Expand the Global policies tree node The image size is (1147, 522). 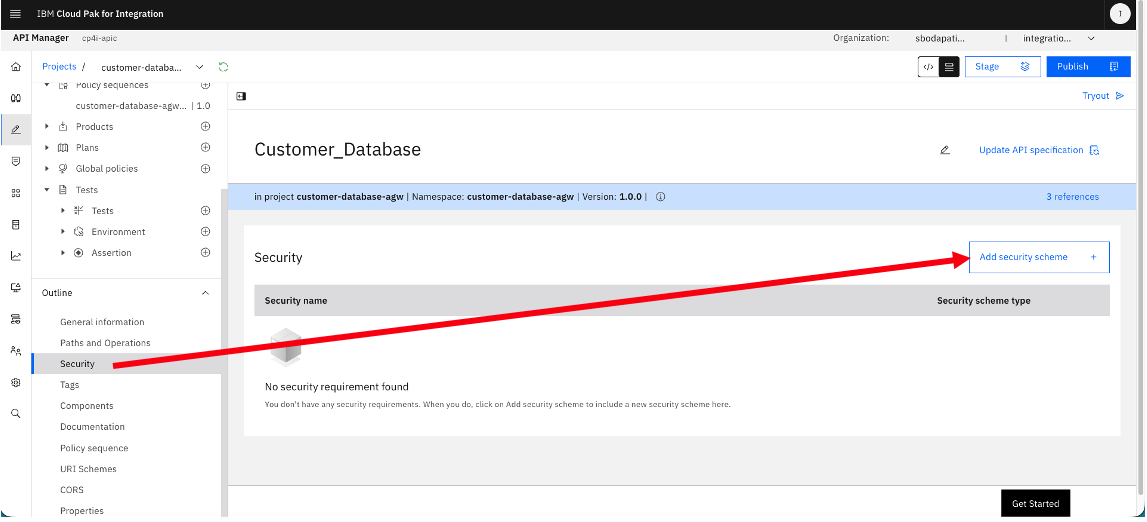pyautogui.click(x=47, y=169)
